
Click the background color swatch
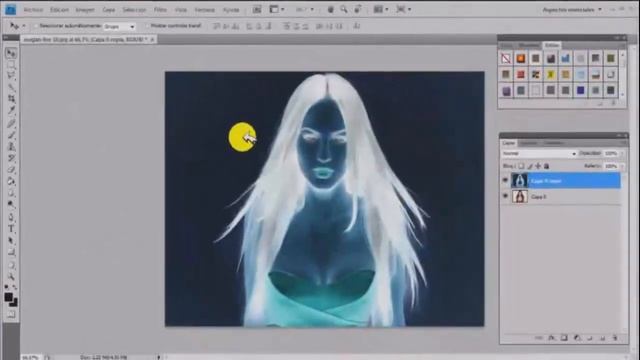pos(14,303)
